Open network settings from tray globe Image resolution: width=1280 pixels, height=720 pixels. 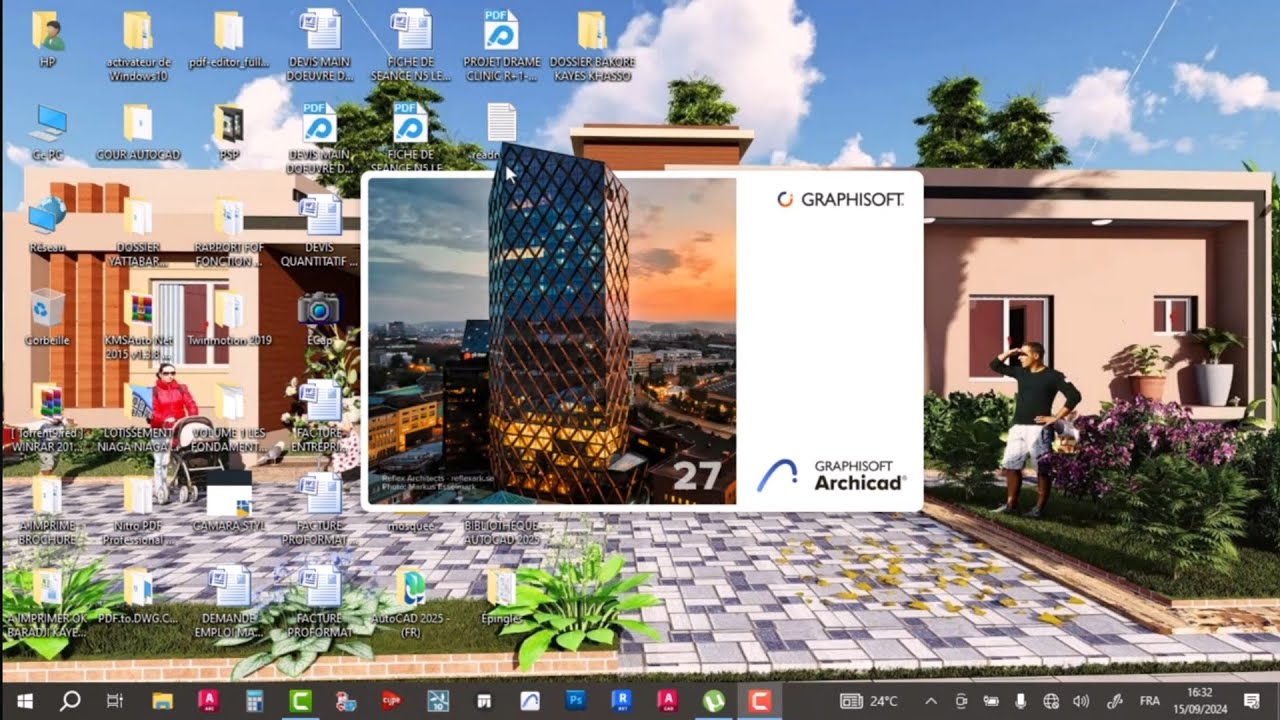click(x=1051, y=701)
